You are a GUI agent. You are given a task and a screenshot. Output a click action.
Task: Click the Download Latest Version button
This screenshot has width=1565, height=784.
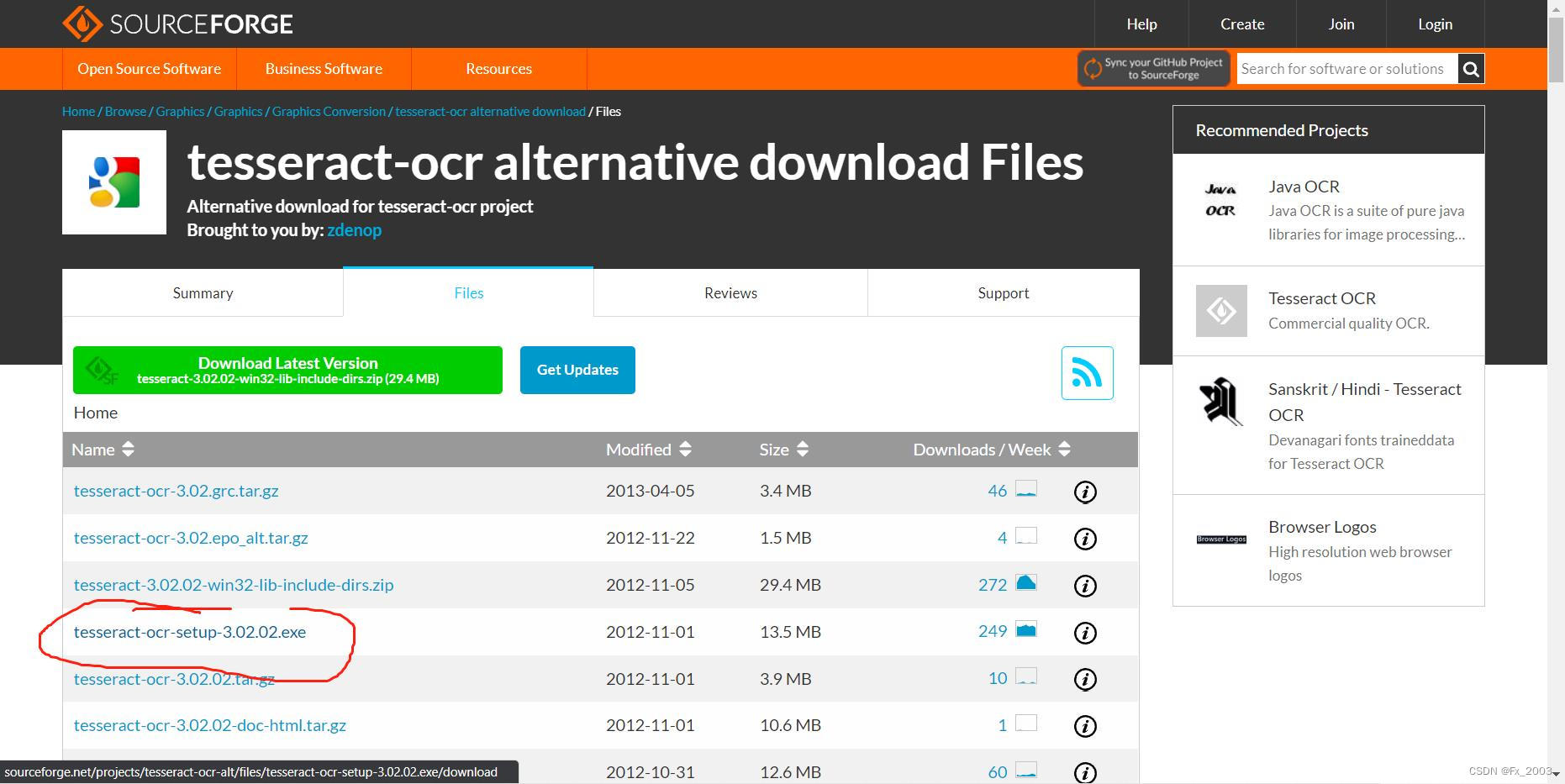tap(287, 370)
